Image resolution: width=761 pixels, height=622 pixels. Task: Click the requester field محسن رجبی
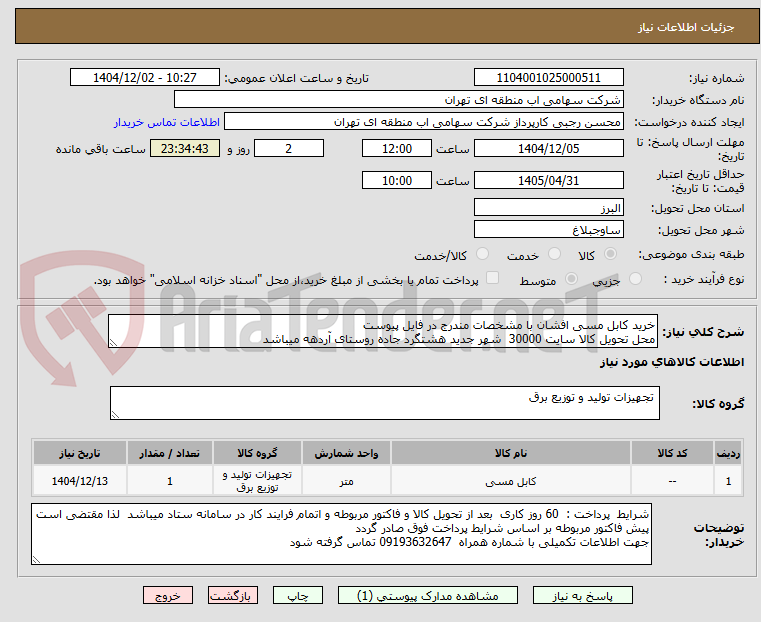424,122
